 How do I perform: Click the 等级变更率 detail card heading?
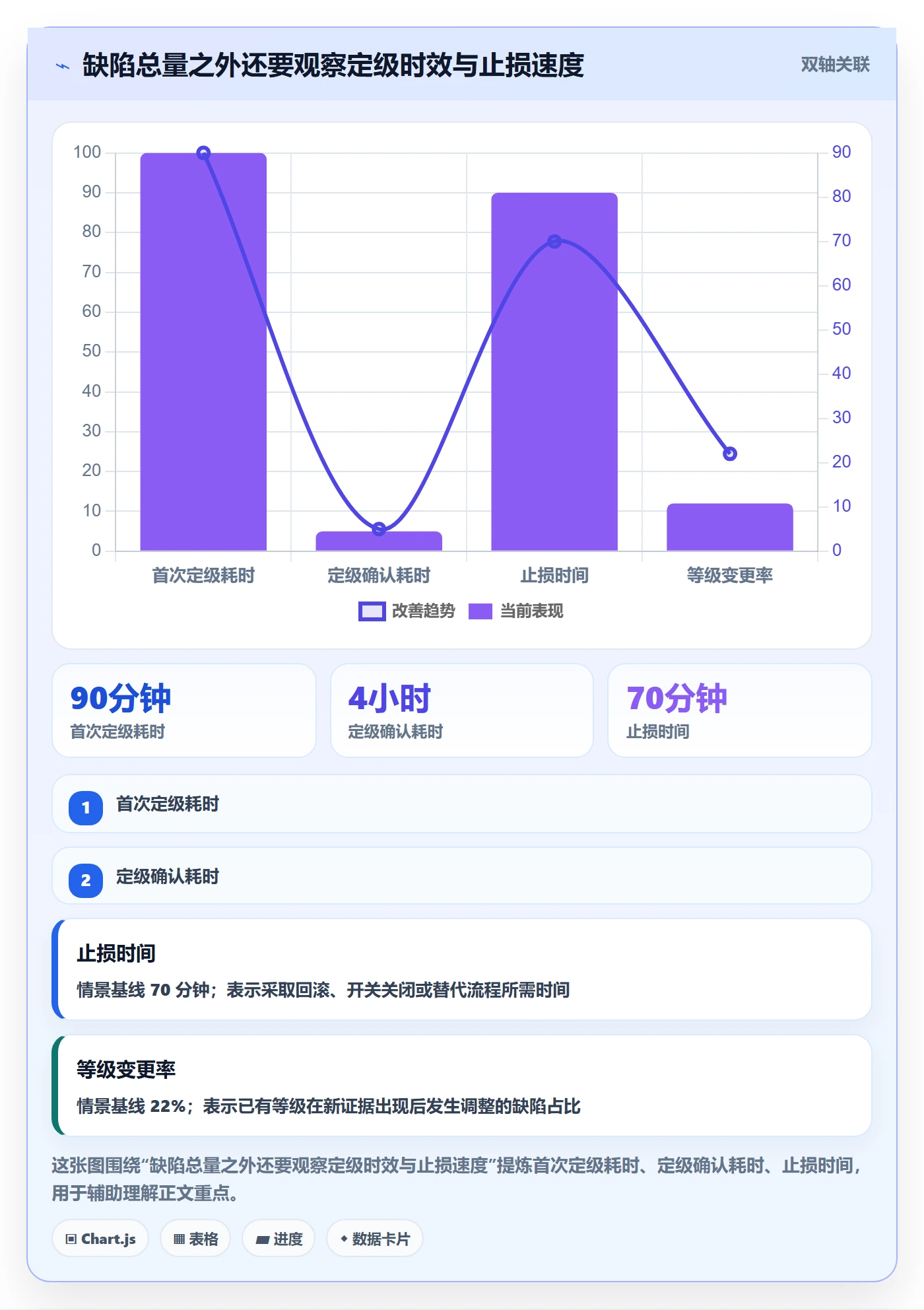pos(126,1070)
